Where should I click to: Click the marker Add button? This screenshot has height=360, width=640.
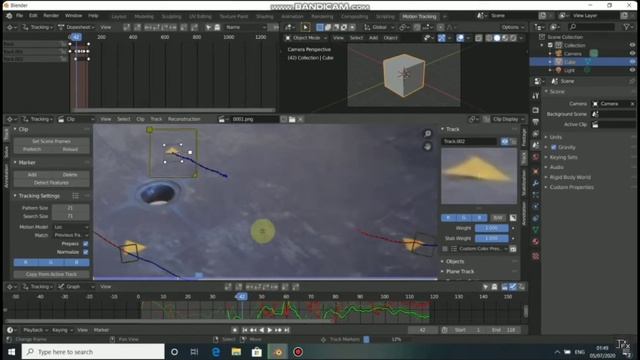click(33, 174)
